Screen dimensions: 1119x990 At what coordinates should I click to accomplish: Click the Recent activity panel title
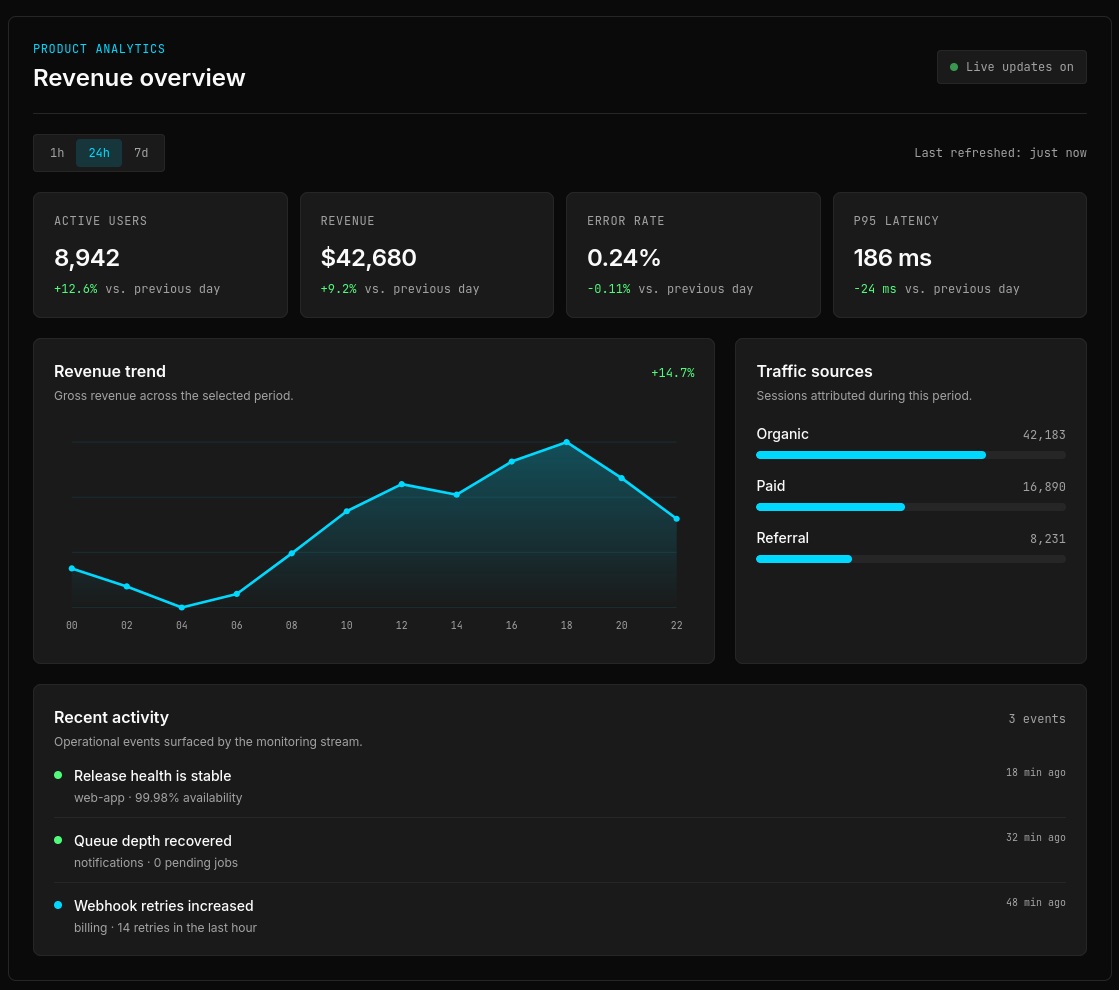pos(111,717)
